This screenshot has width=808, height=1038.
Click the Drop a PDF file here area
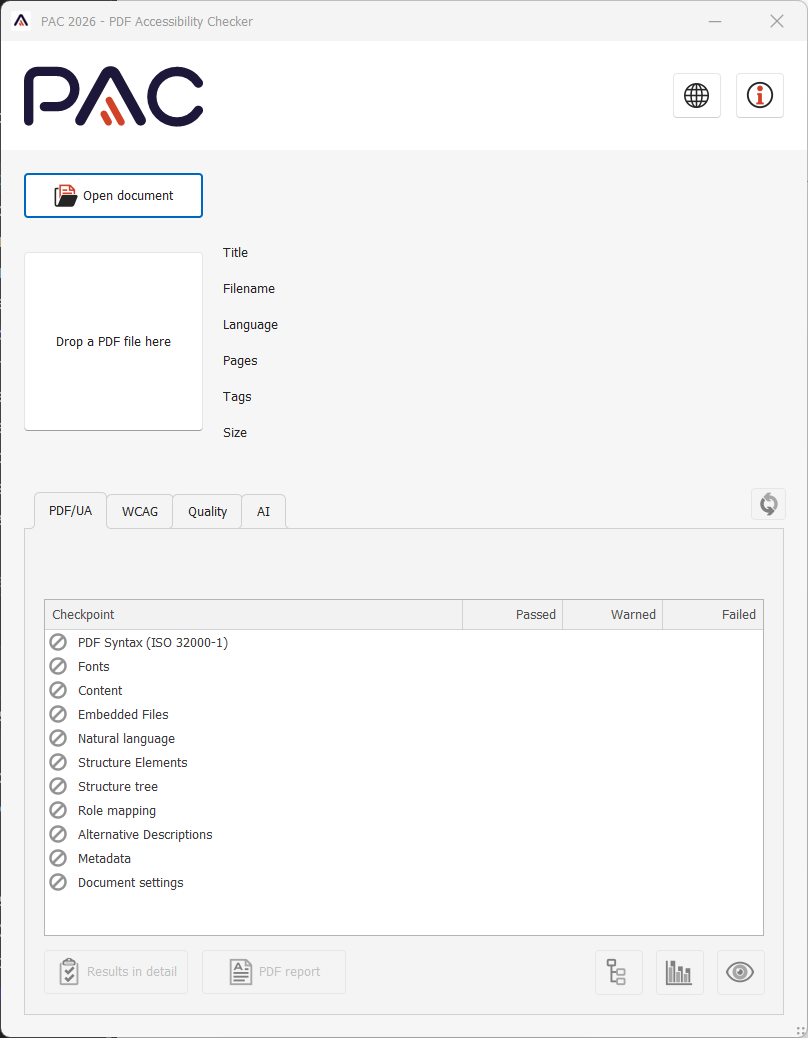click(113, 341)
